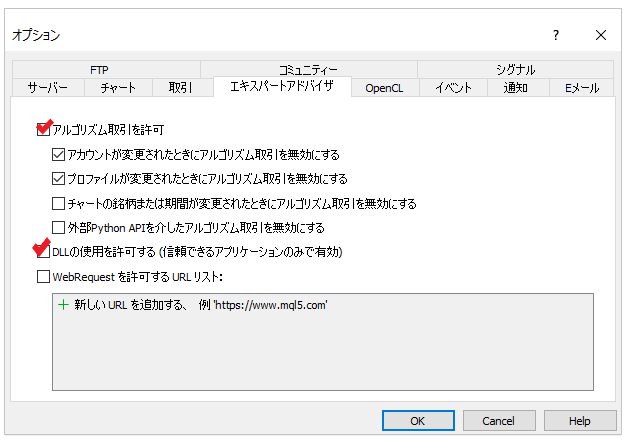Image resolution: width=628 pixels, height=445 pixels.
Task: Toggle アルゴリズム取引を許可 checkbox
Action: tap(43, 130)
